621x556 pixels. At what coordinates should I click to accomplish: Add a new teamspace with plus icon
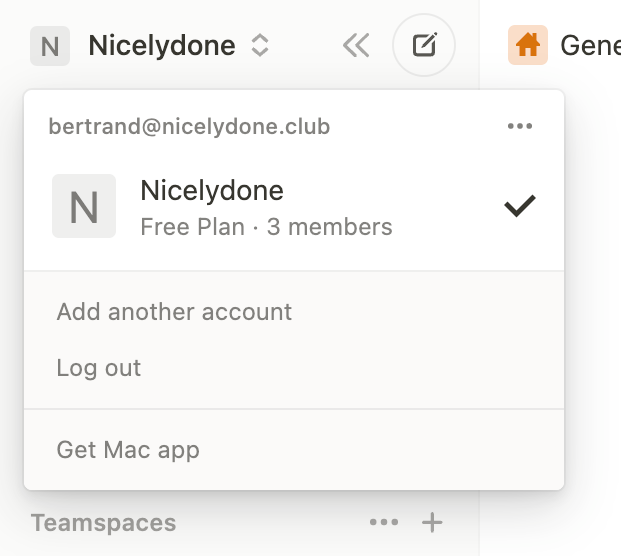point(432,522)
